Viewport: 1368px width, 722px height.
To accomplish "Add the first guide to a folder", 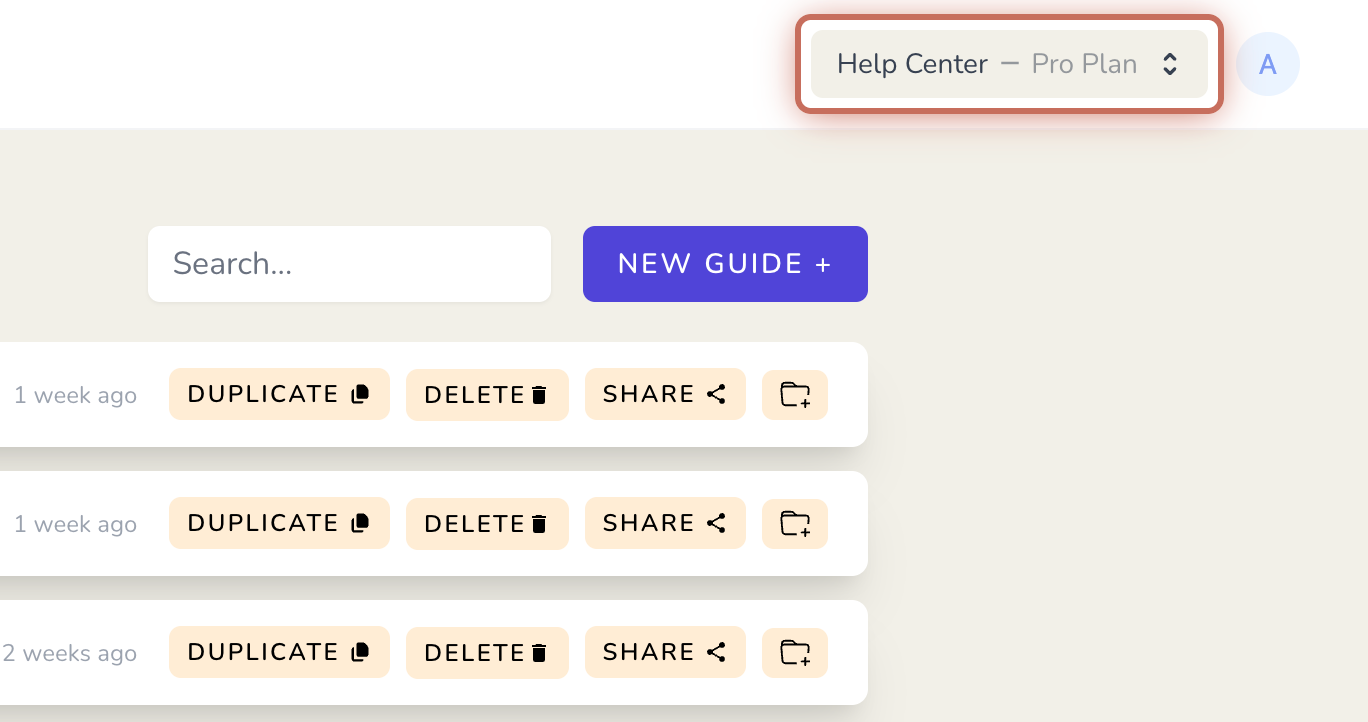I will tap(795, 395).
